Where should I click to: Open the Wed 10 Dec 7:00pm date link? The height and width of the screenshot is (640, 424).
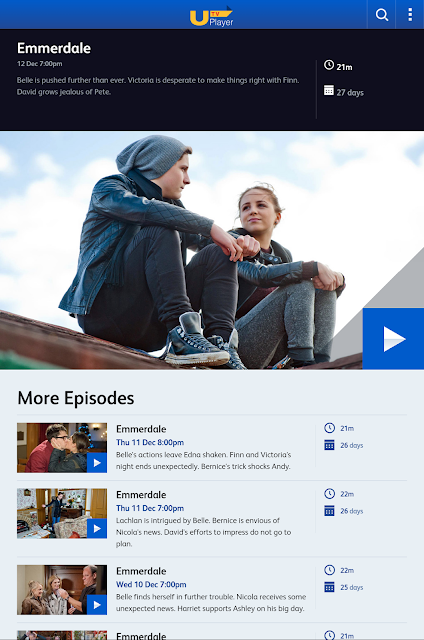(151, 584)
